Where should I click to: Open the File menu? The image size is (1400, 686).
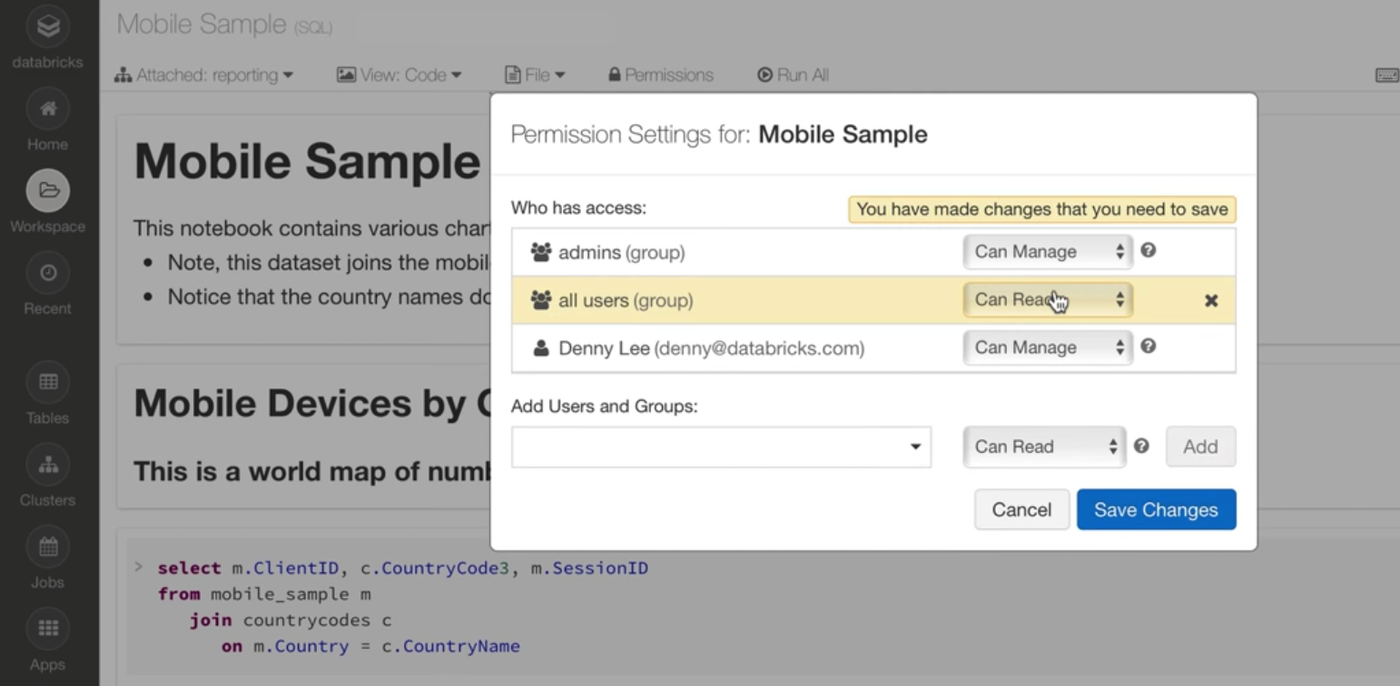535,75
